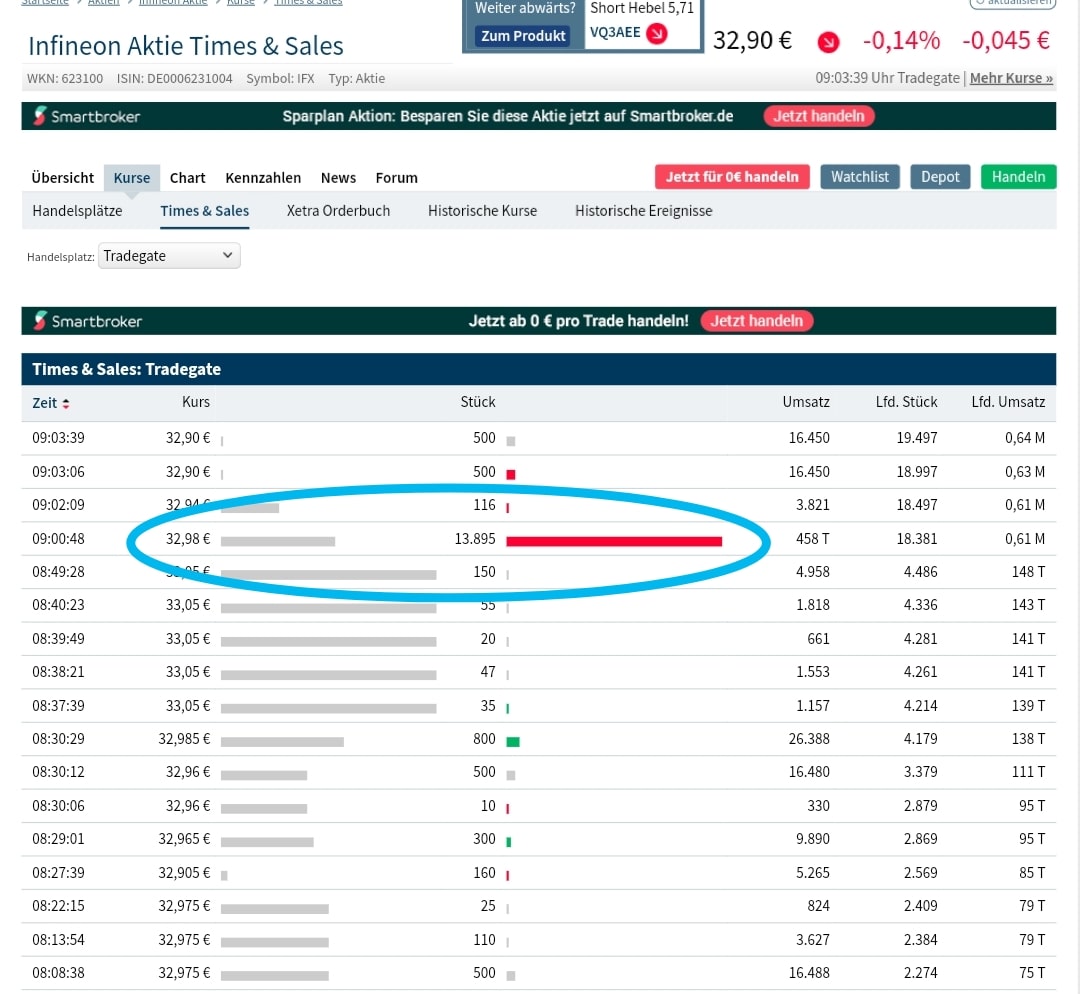The height and width of the screenshot is (994, 1080).
Task: Click the red arrow icon next to VQ3AEE
Action: click(657, 34)
